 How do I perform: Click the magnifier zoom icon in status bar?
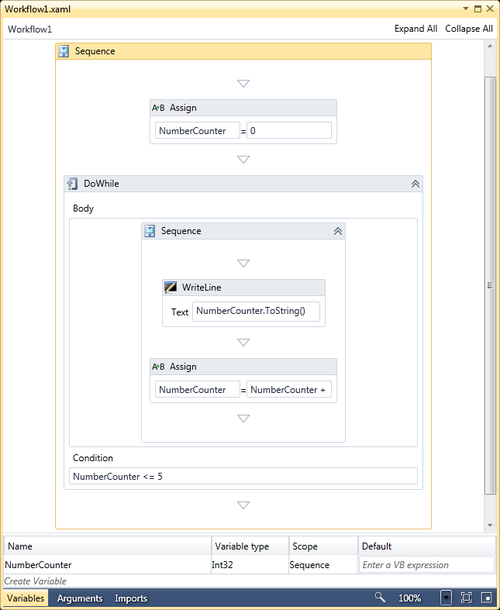click(x=380, y=597)
